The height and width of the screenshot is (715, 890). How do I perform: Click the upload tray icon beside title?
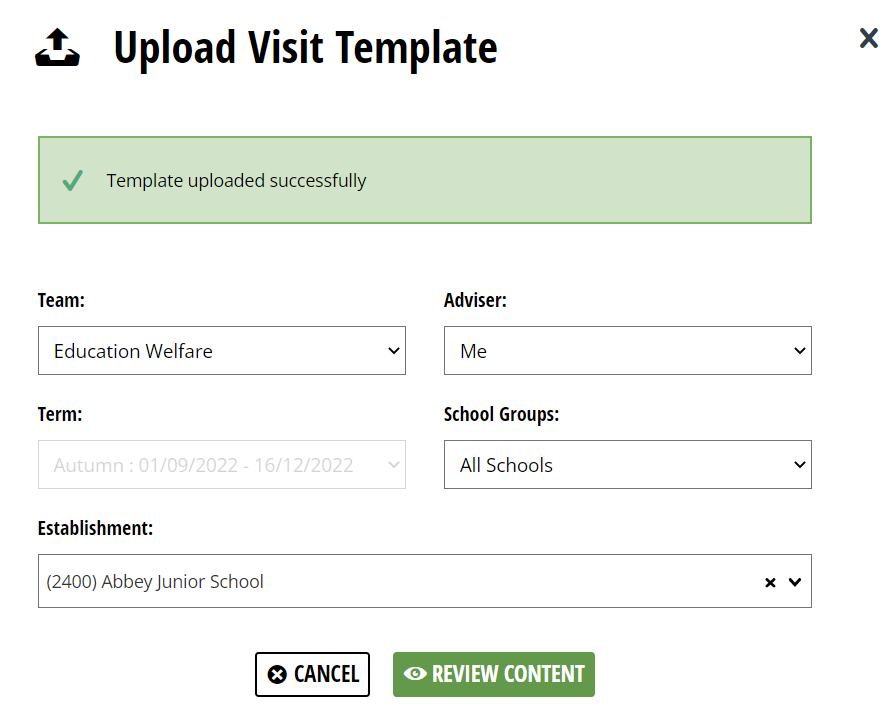pyautogui.click(x=57, y=48)
